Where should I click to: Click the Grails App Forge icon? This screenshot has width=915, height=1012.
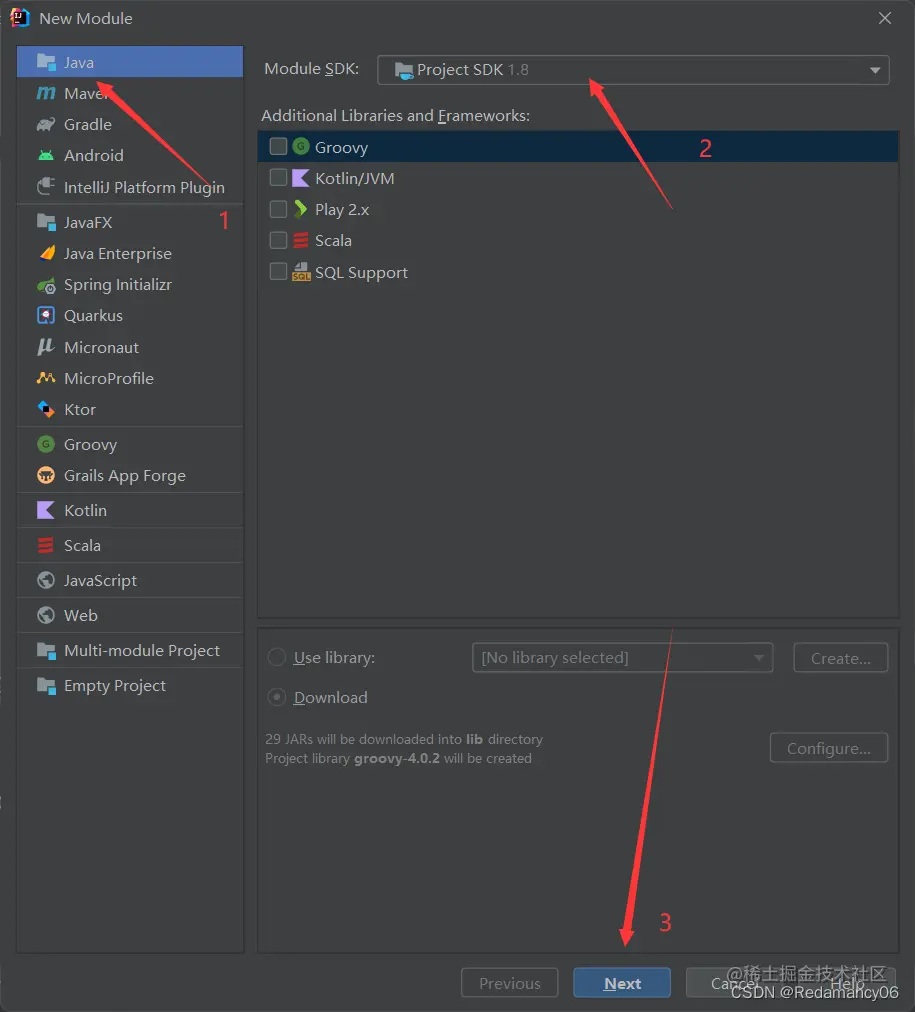click(x=46, y=476)
